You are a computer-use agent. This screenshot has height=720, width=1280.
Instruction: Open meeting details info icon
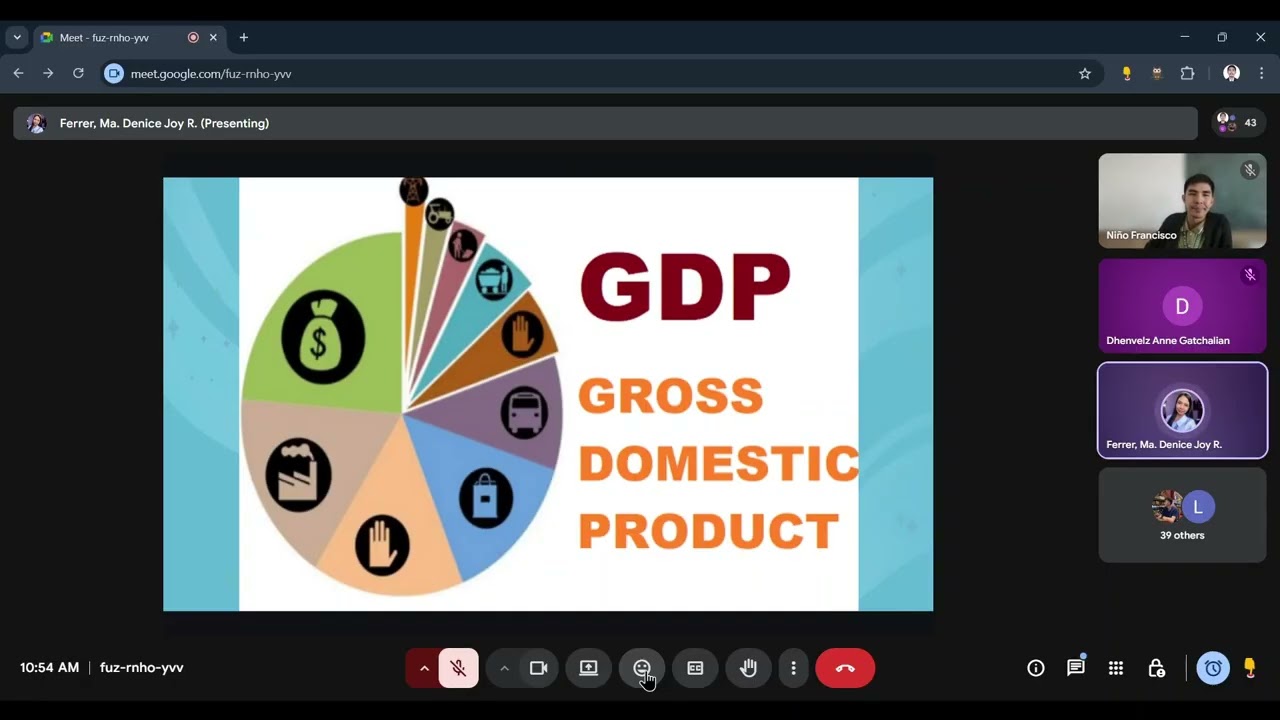click(1036, 668)
